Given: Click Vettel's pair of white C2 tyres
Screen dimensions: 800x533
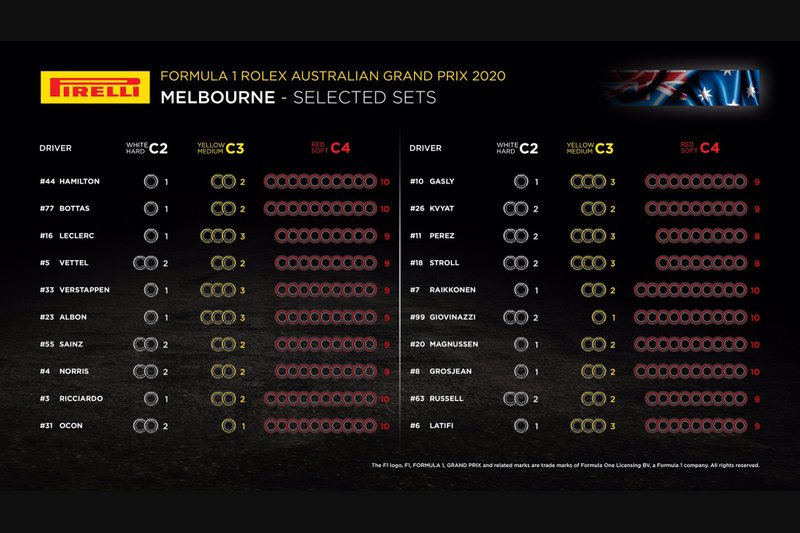Looking at the screenshot, I should tap(145, 263).
